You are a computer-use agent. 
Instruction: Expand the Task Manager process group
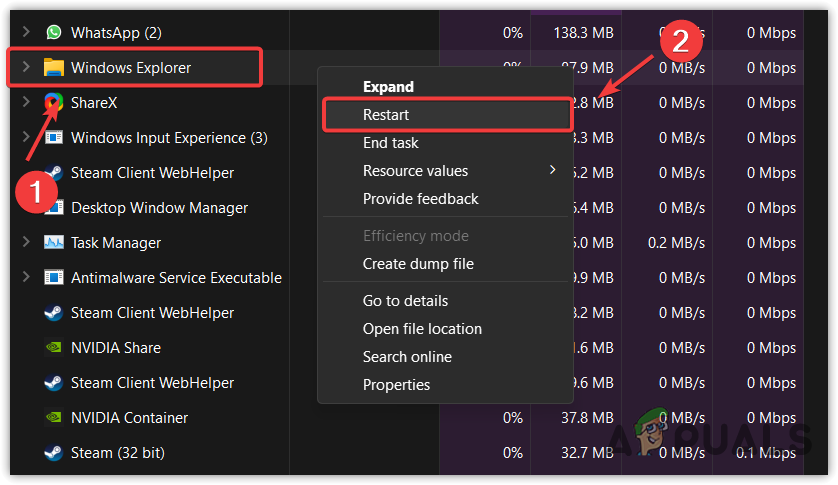pyautogui.click(x=26, y=243)
